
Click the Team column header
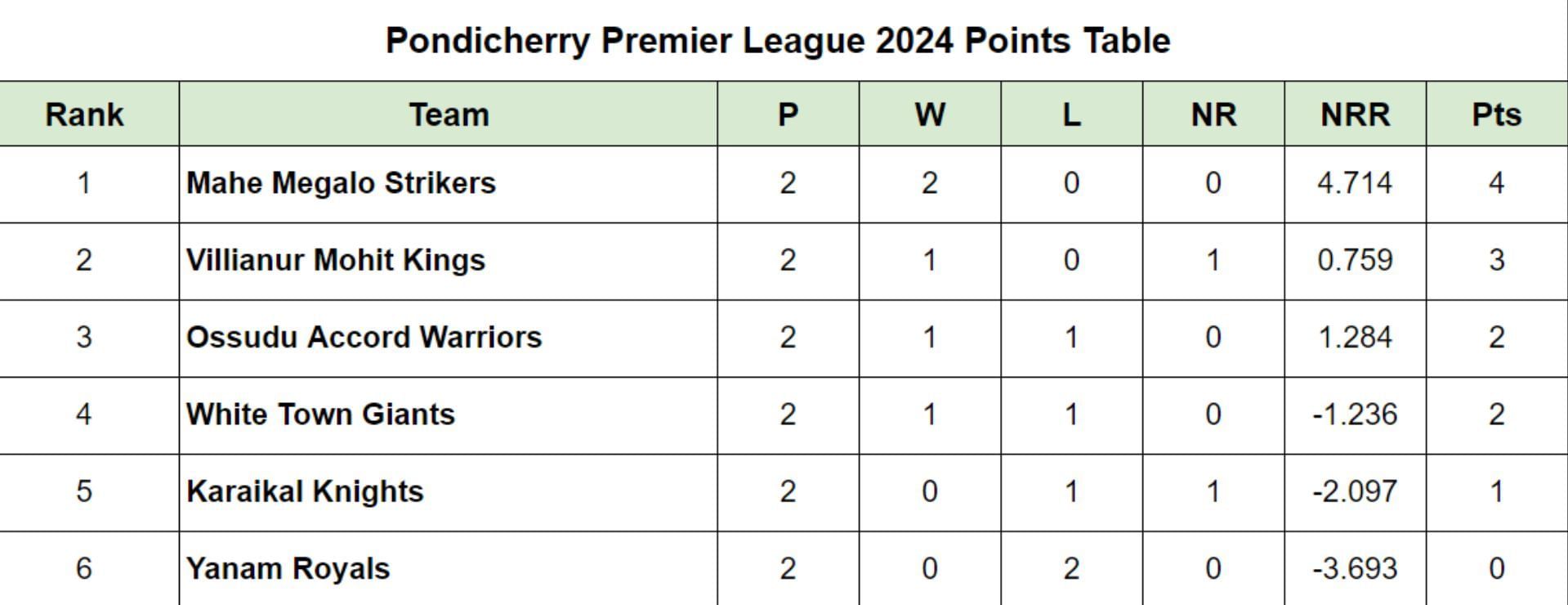pos(449,114)
